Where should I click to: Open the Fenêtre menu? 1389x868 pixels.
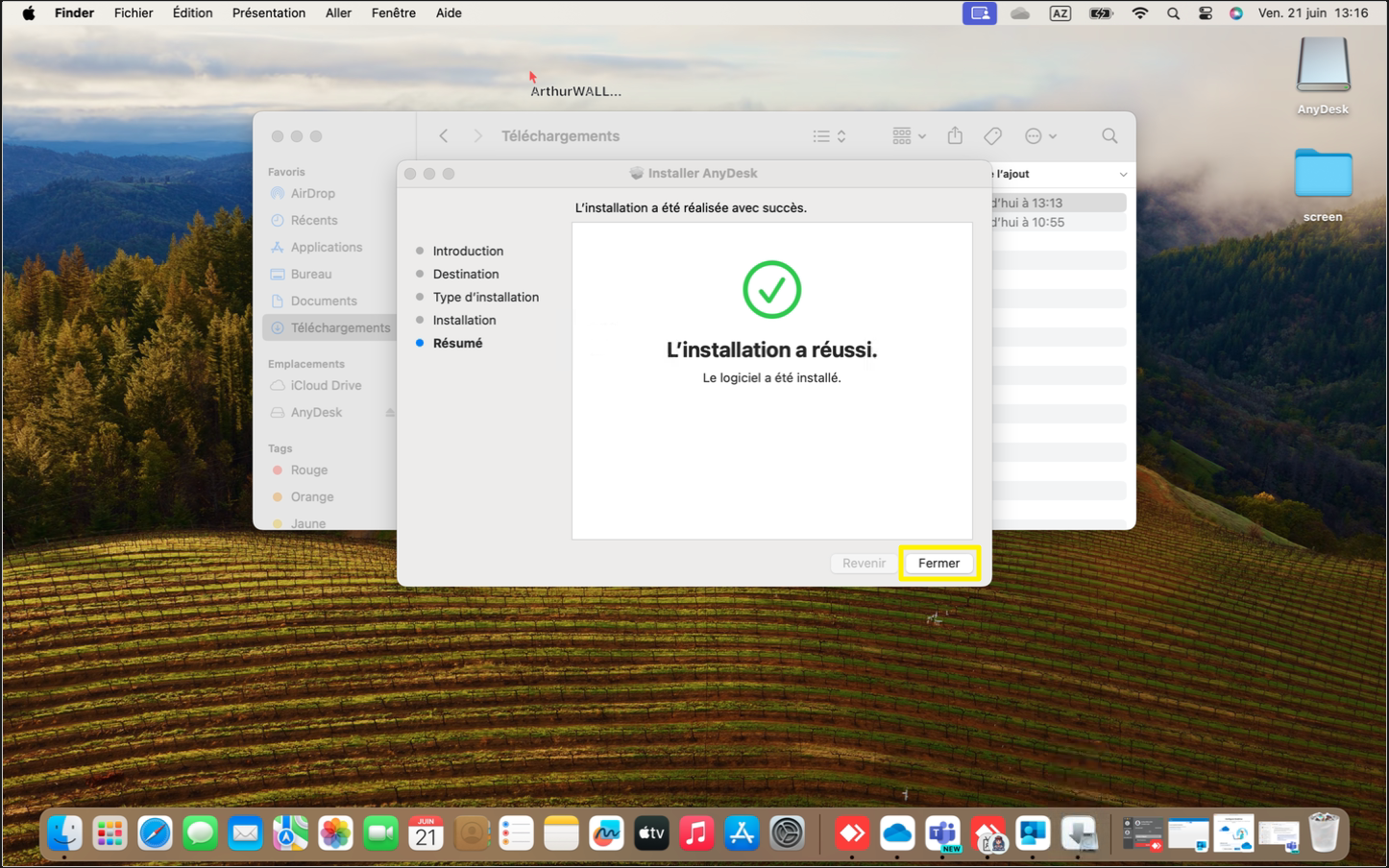click(x=394, y=13)
